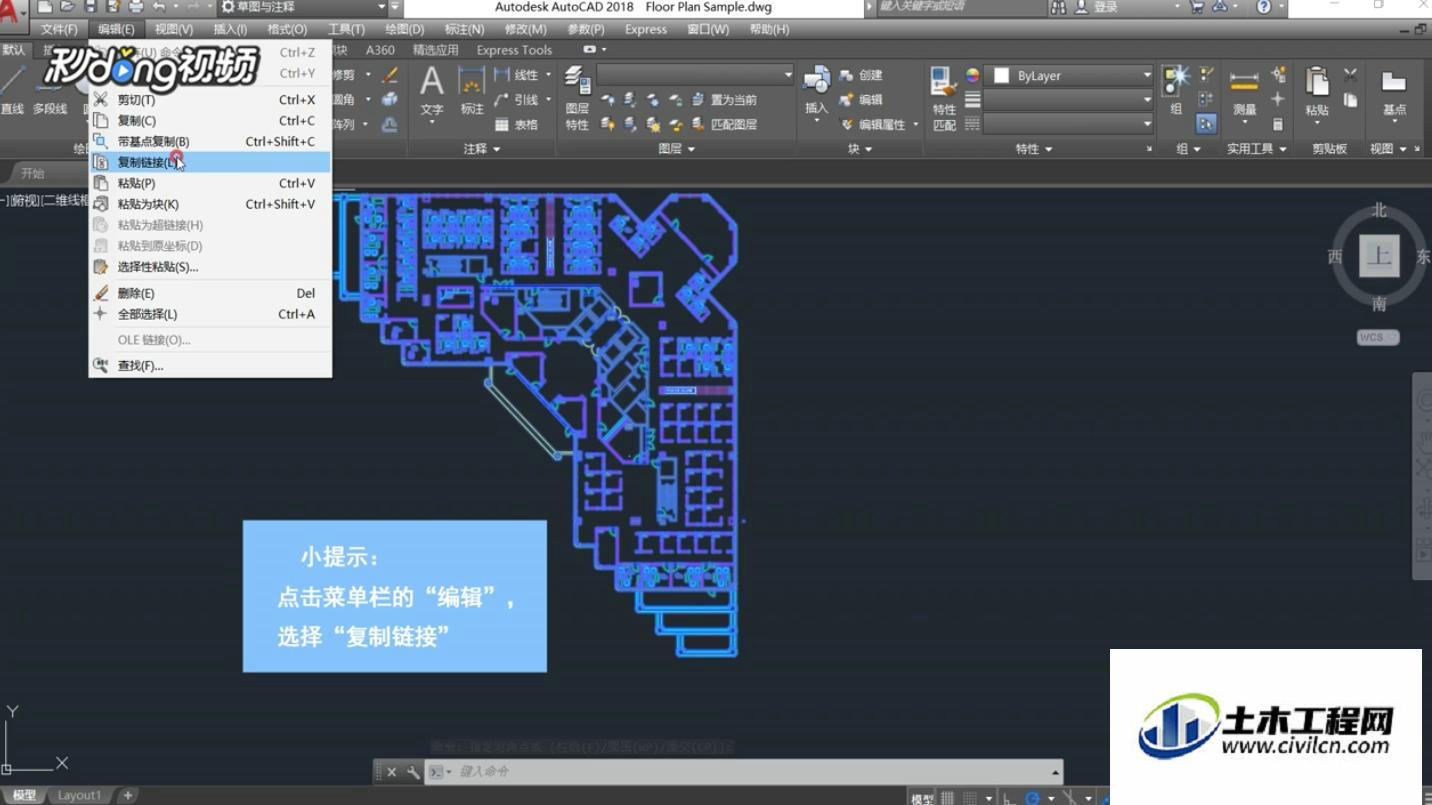This screenshot has height=805, width=1432.
Task: Toggle the Model (模型) status bar button
Action: (922, 798)
